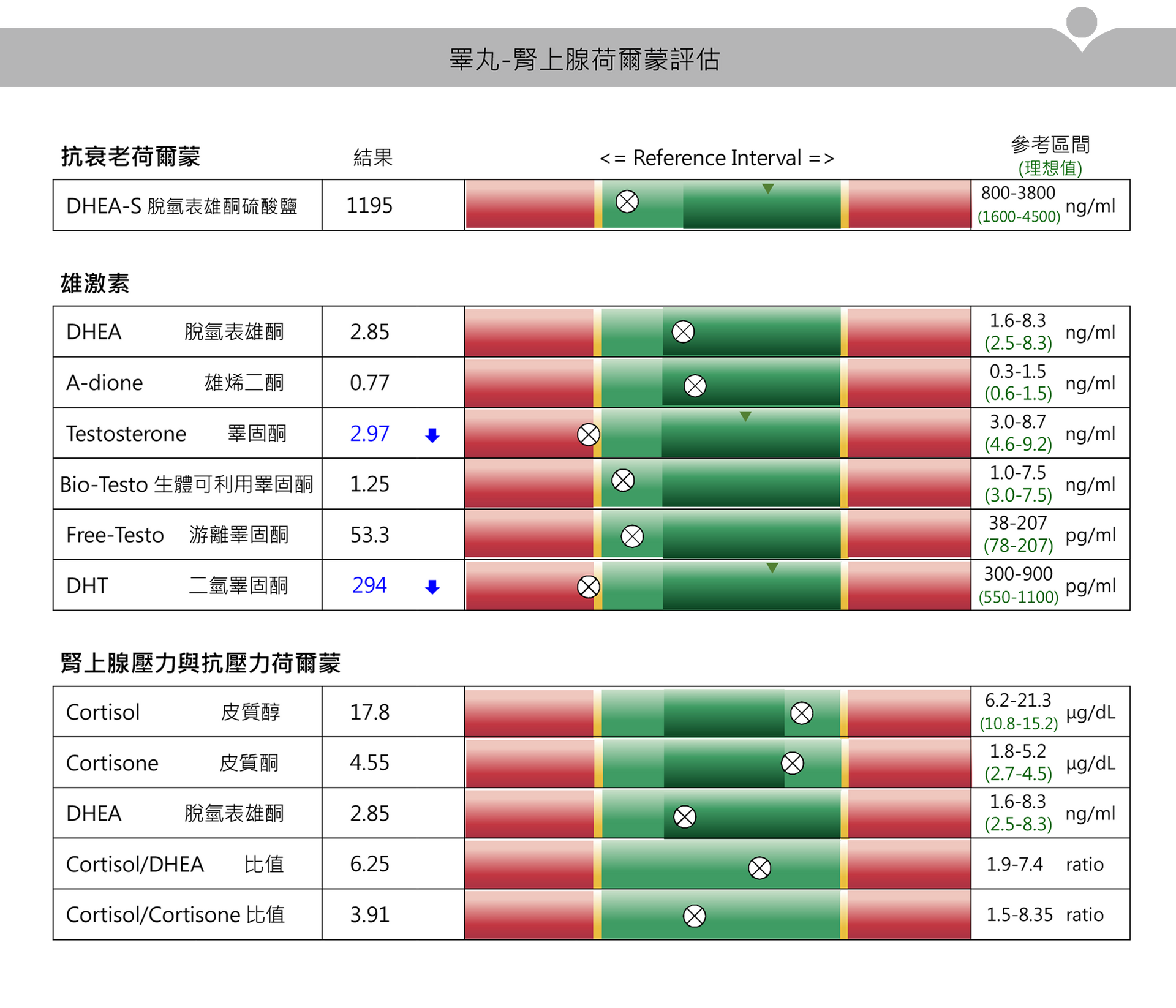The image size is (1176, 1008).
Task: Click the Cortisone result marker circle
Action: point(793,764)
